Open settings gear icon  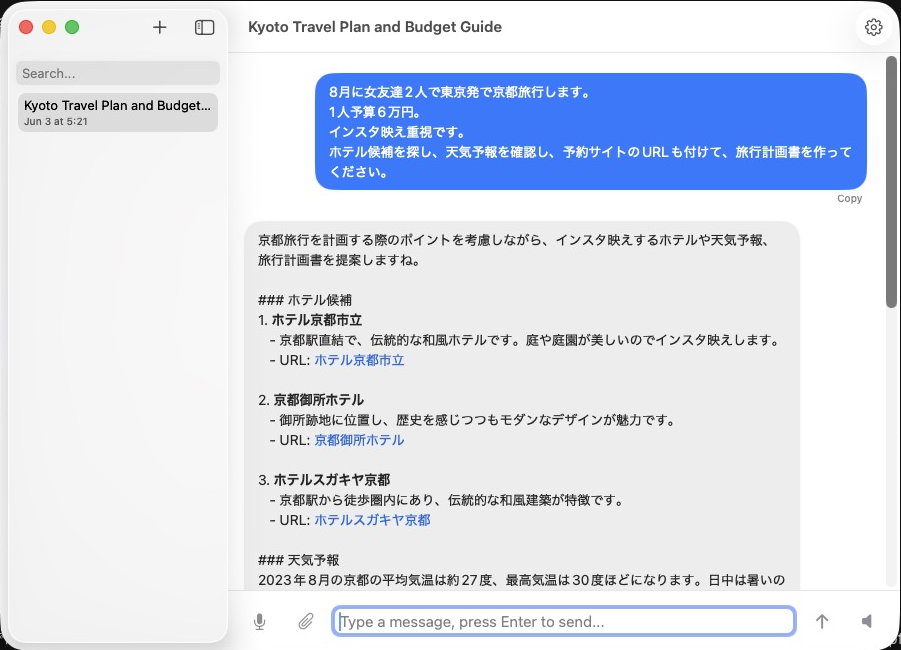873,27
